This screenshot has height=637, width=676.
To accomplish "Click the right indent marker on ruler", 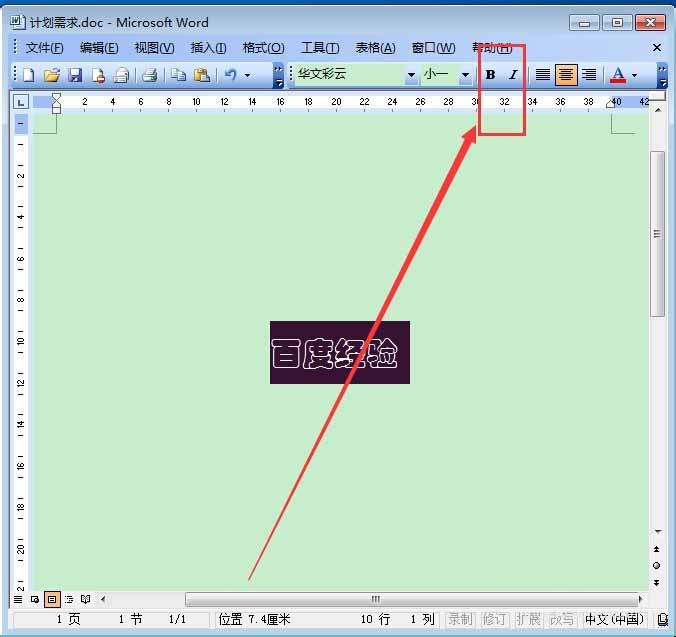I will point(610,103).
